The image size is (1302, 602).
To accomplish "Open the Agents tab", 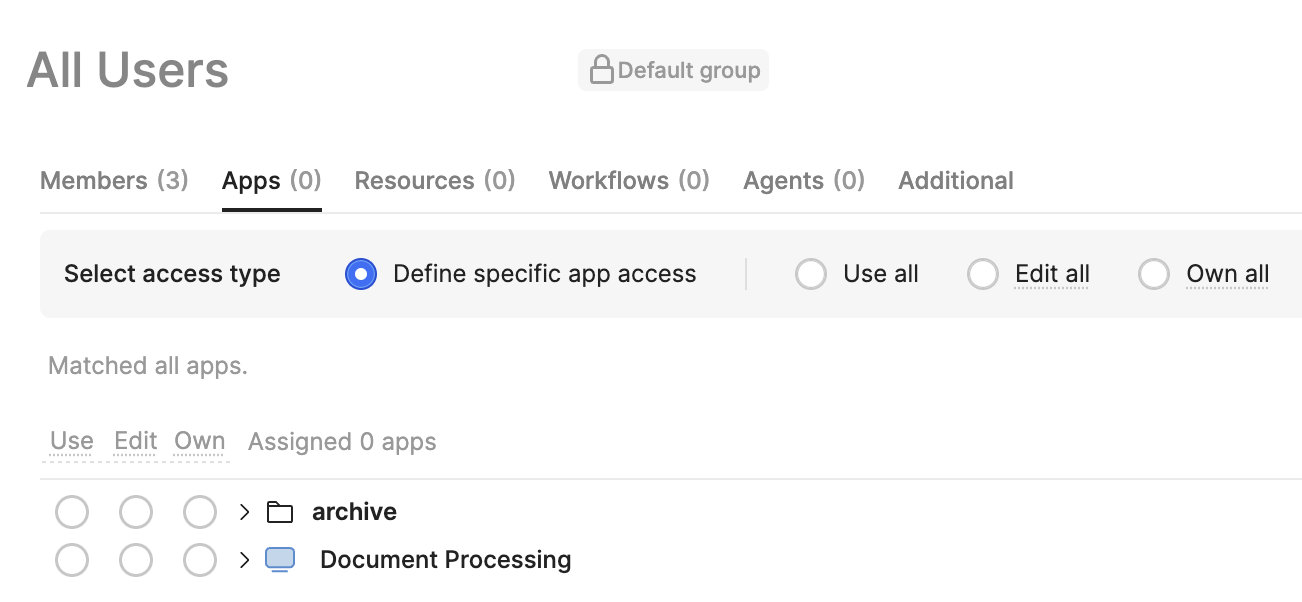I will [803, 181].
